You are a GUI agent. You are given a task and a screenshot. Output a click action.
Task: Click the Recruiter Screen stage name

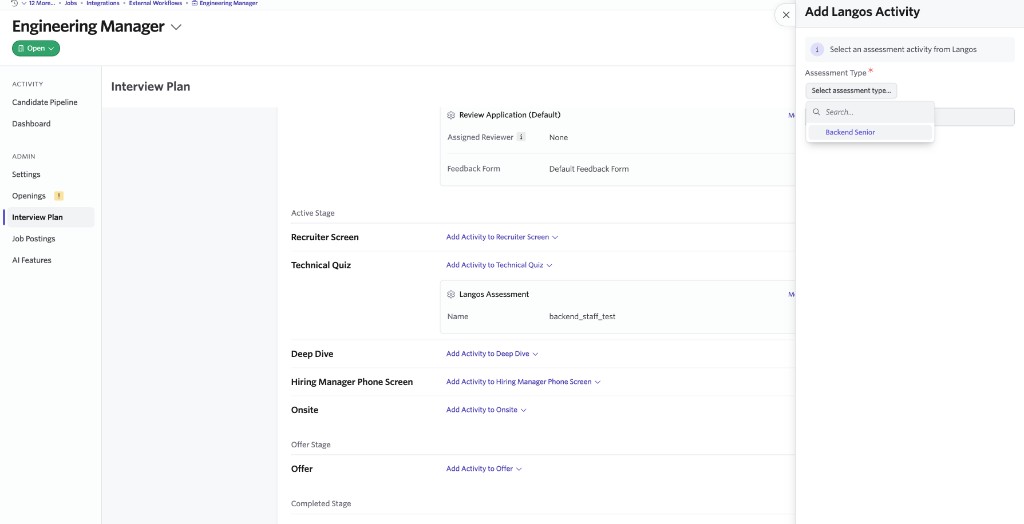(x=325, y=237)
